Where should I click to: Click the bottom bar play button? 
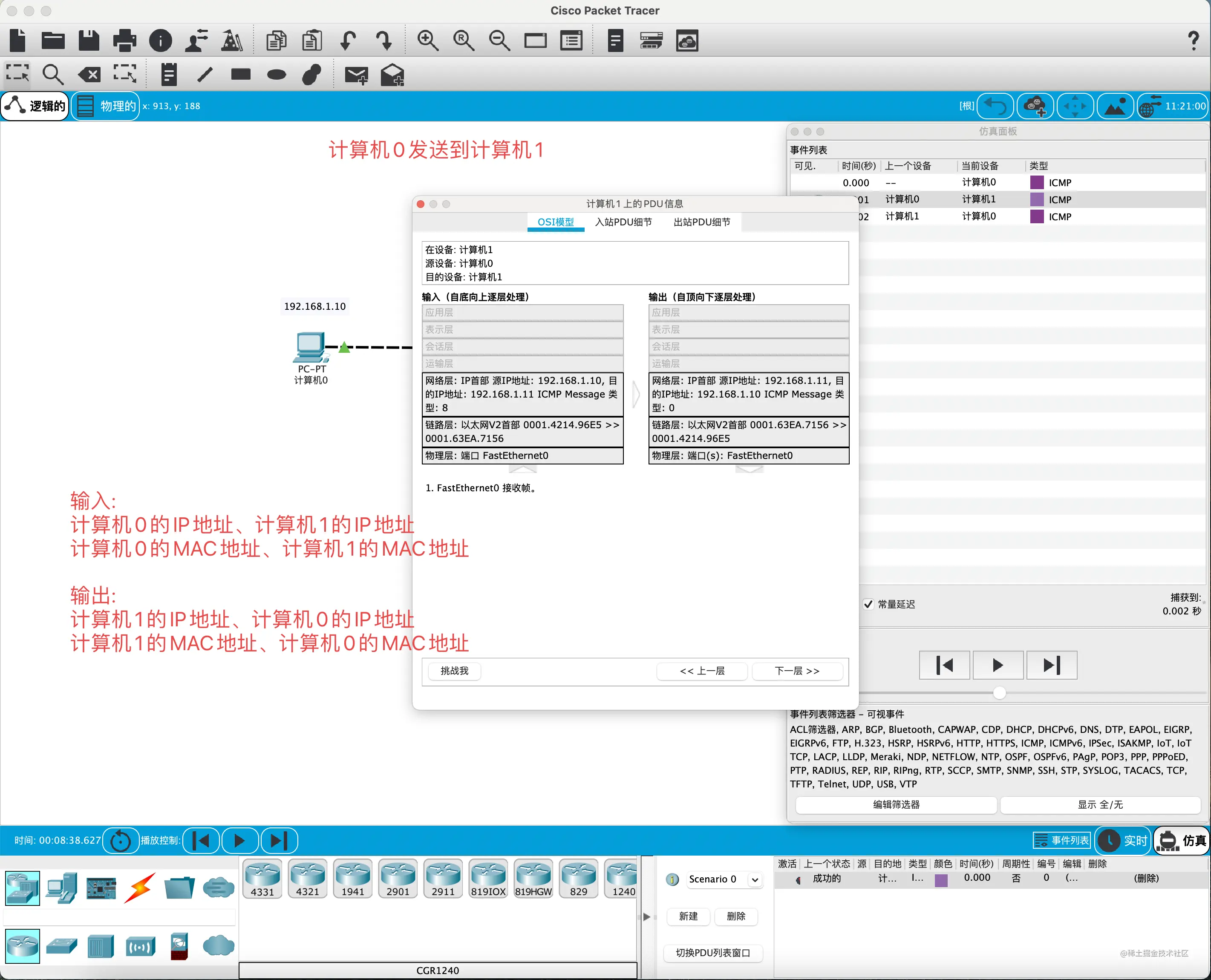tap(240, 841)
